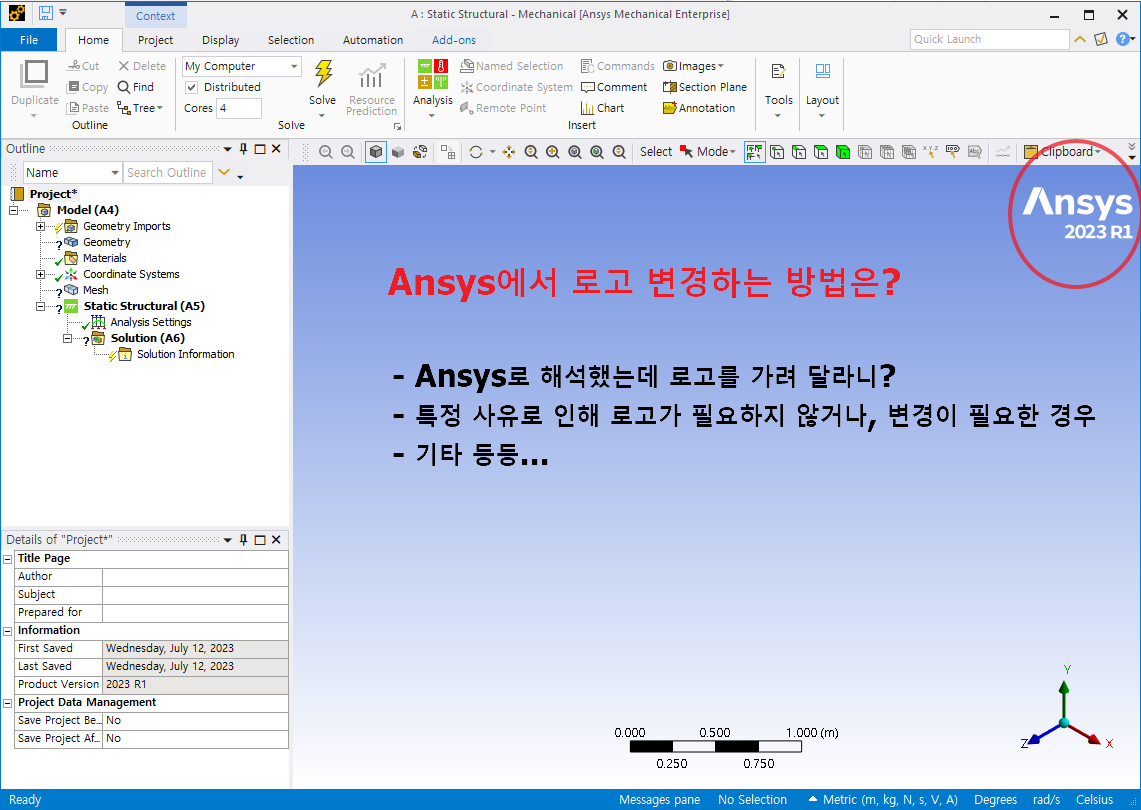1141x810 pixels.
Task: Switch to the Add-ons ribbon tab
Action: tap(454, 40)
